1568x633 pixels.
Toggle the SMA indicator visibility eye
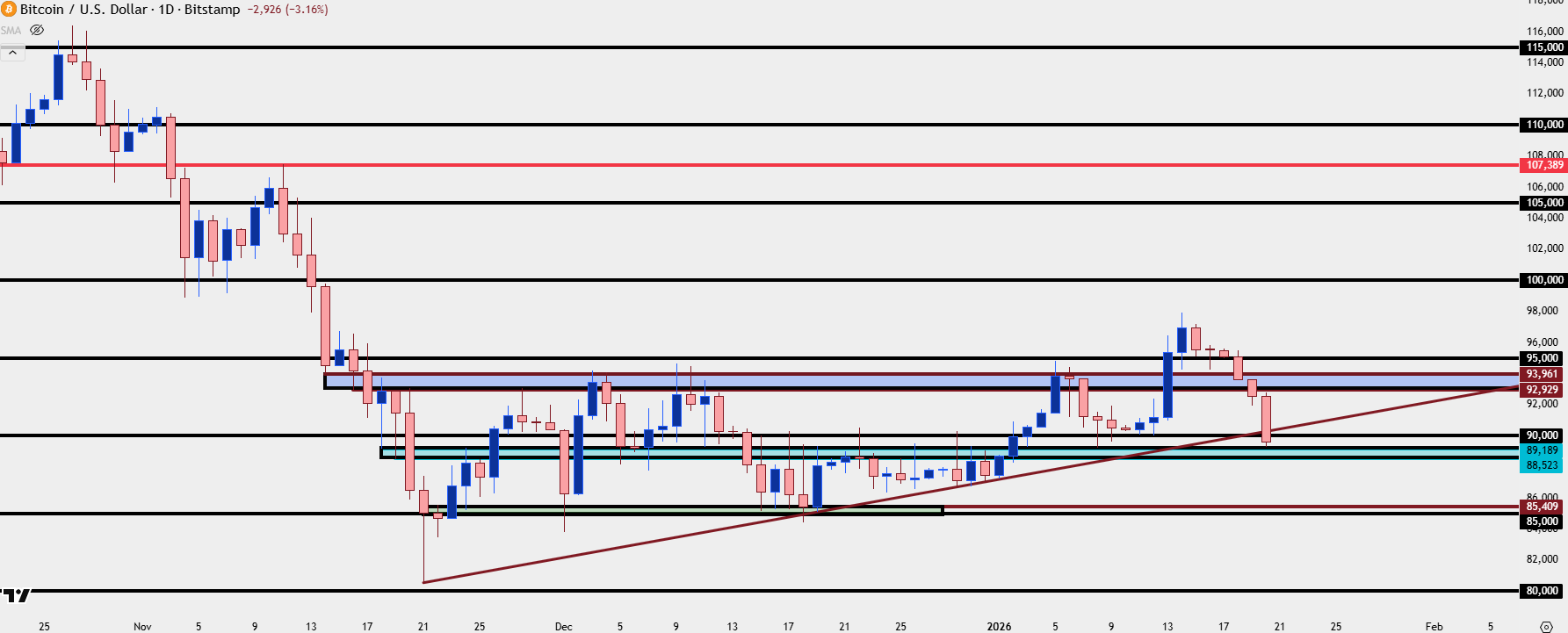point(37,30)
